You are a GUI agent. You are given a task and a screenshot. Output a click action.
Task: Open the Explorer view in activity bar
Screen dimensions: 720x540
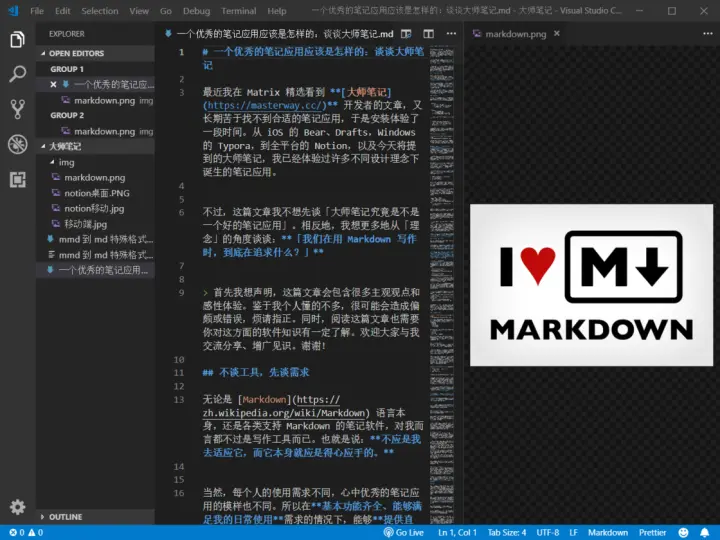(x=17, y=39)
